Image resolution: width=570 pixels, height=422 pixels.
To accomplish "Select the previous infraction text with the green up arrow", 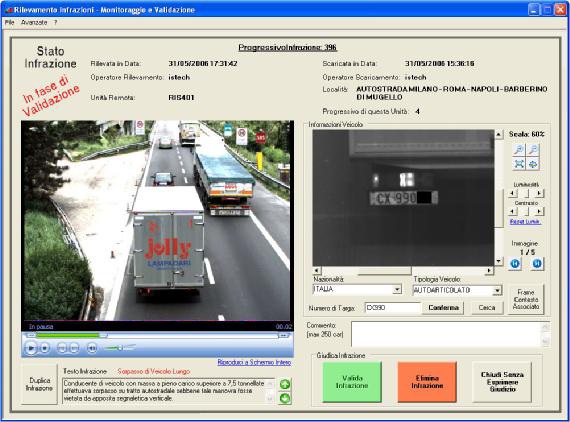I will (x=285, y=384).
